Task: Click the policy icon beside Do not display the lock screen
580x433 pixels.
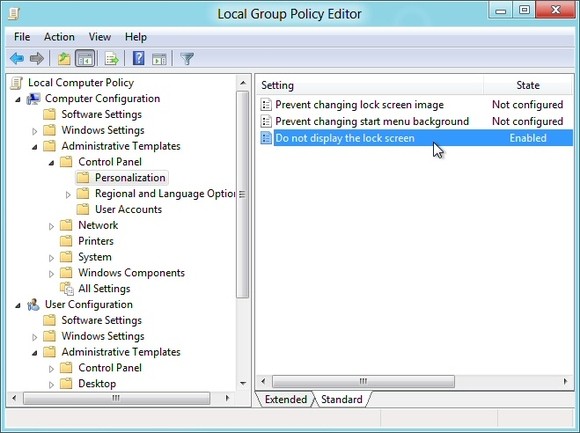Action: tap(266, 138)
